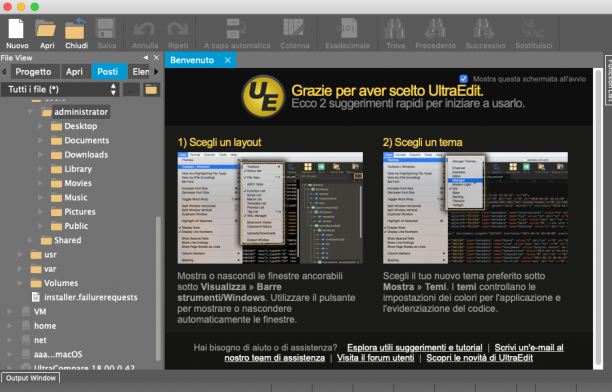Open Scopri le novità di UltraEdit link

(479, 358)
